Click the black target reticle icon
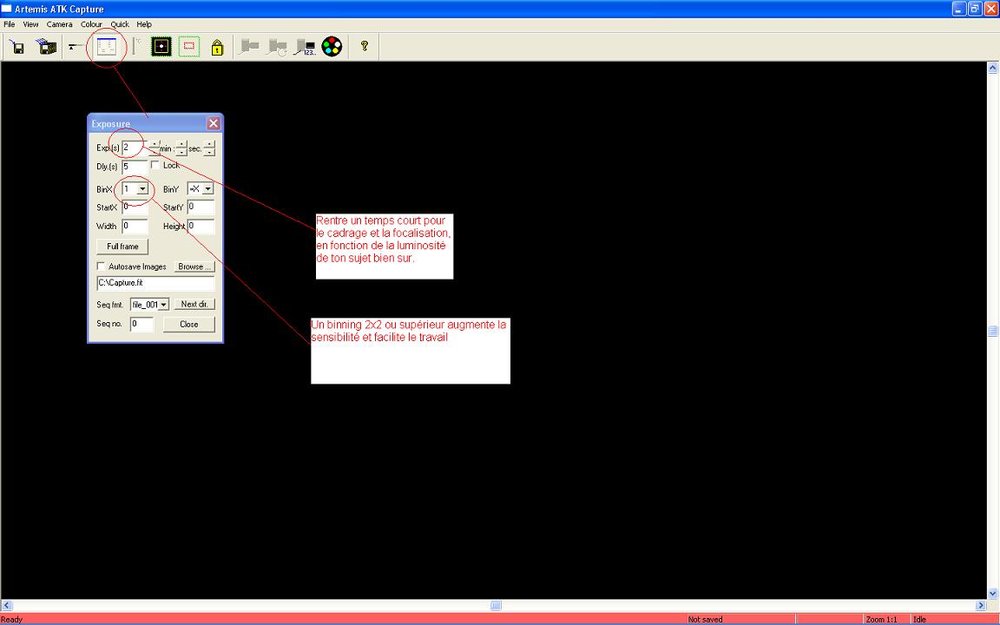This screenshot has height=625, width=1000. coord(161,47)
